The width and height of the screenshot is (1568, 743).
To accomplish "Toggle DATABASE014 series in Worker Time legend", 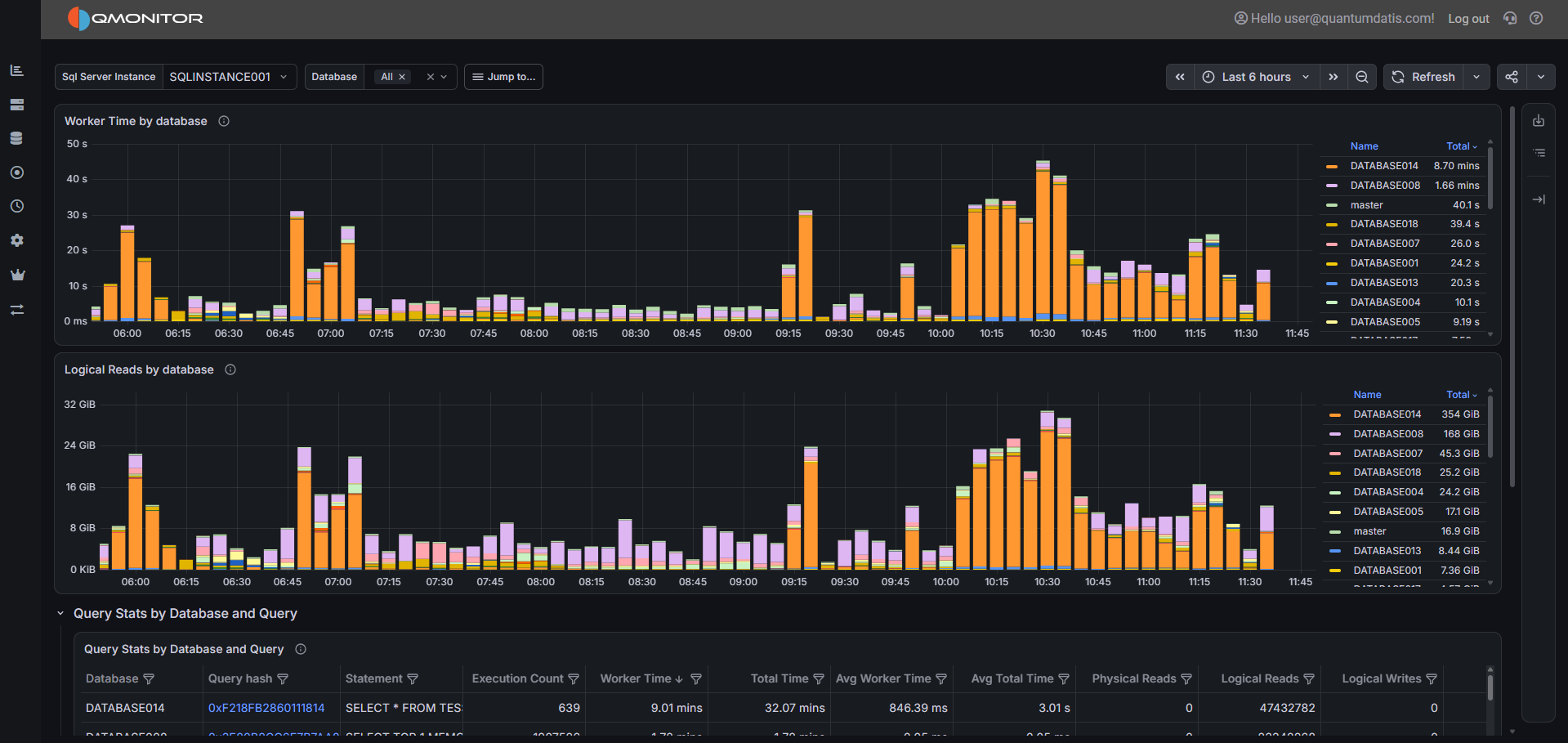I will (1384, 166).
